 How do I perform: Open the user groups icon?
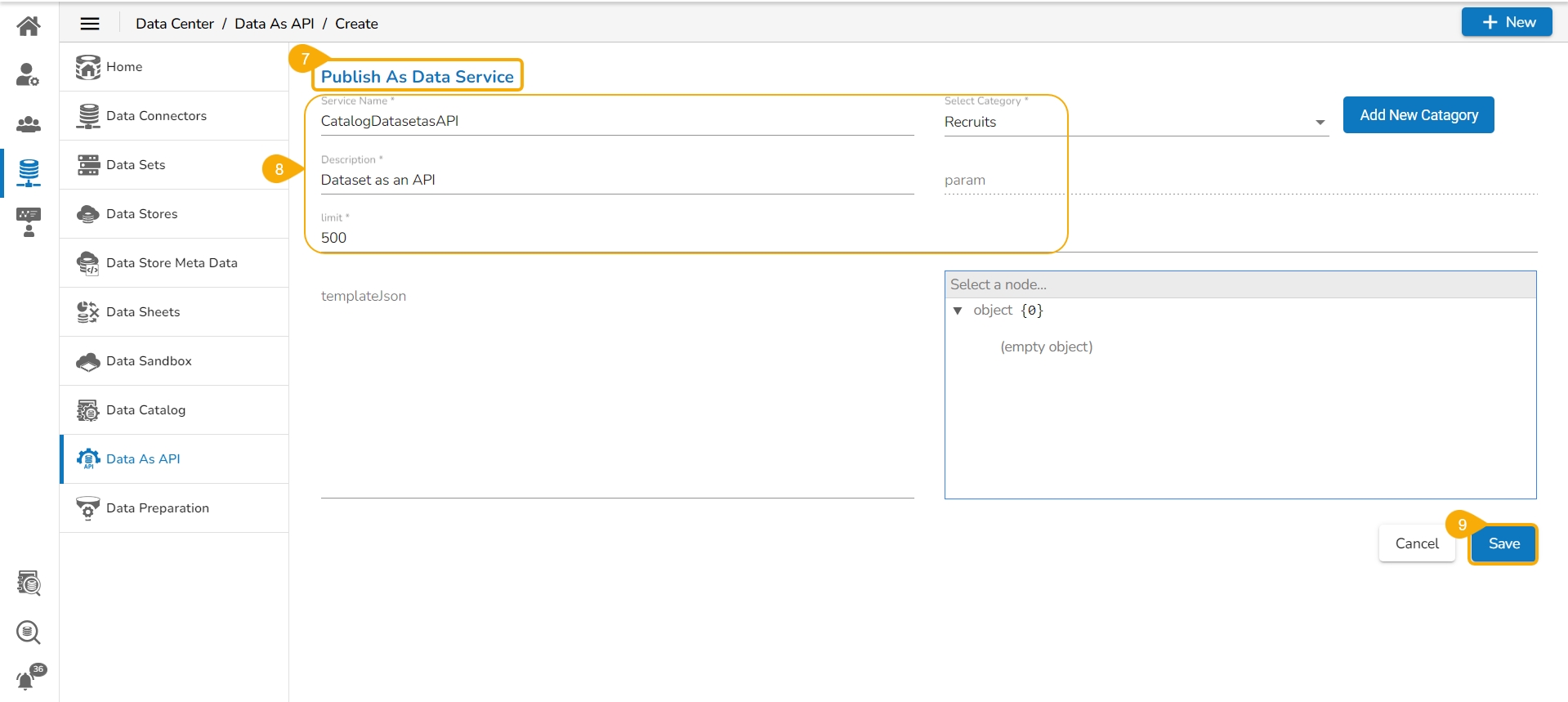pyautogui.click(x=29, y=124)
